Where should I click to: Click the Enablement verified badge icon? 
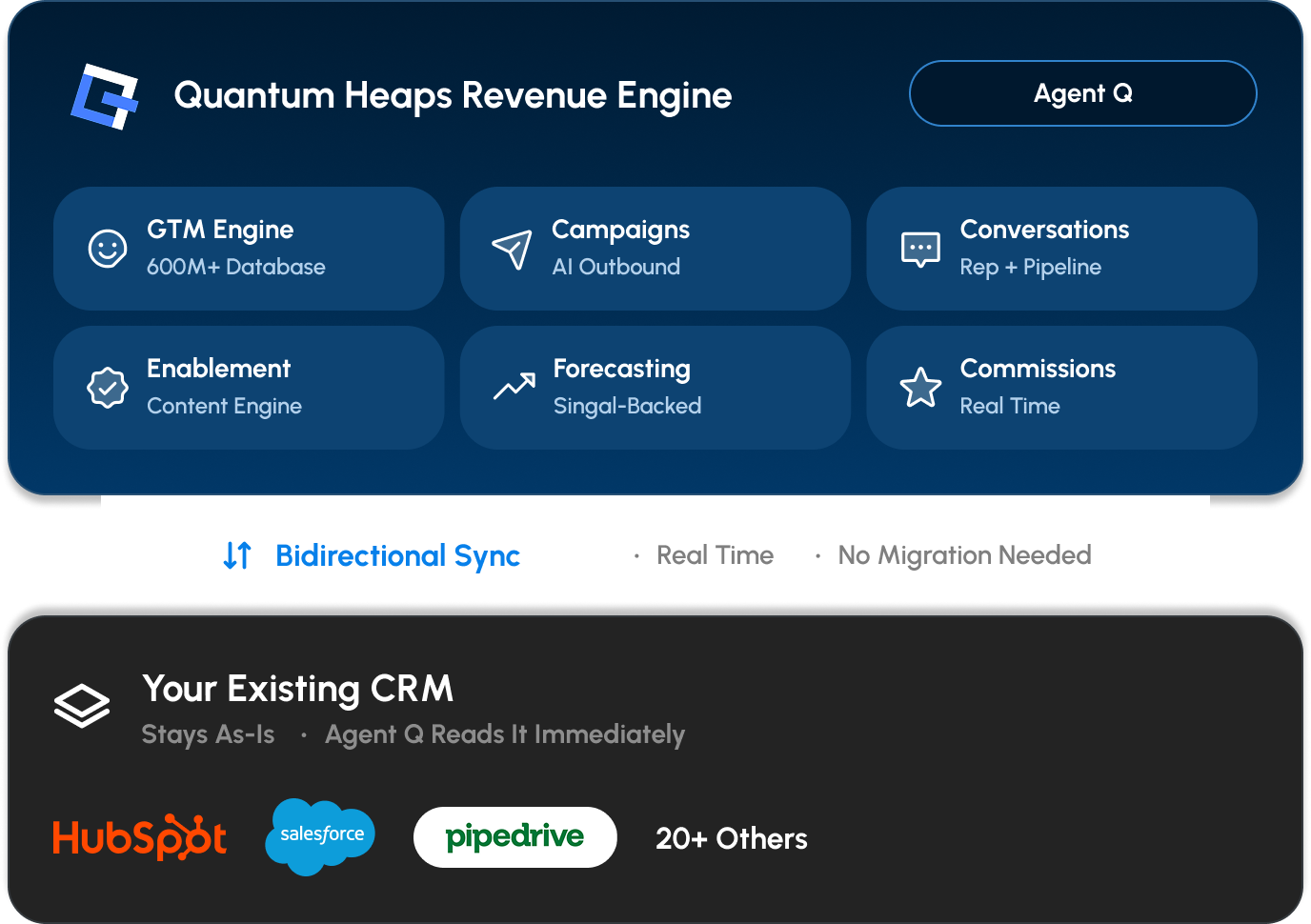(x=108, y=388)
